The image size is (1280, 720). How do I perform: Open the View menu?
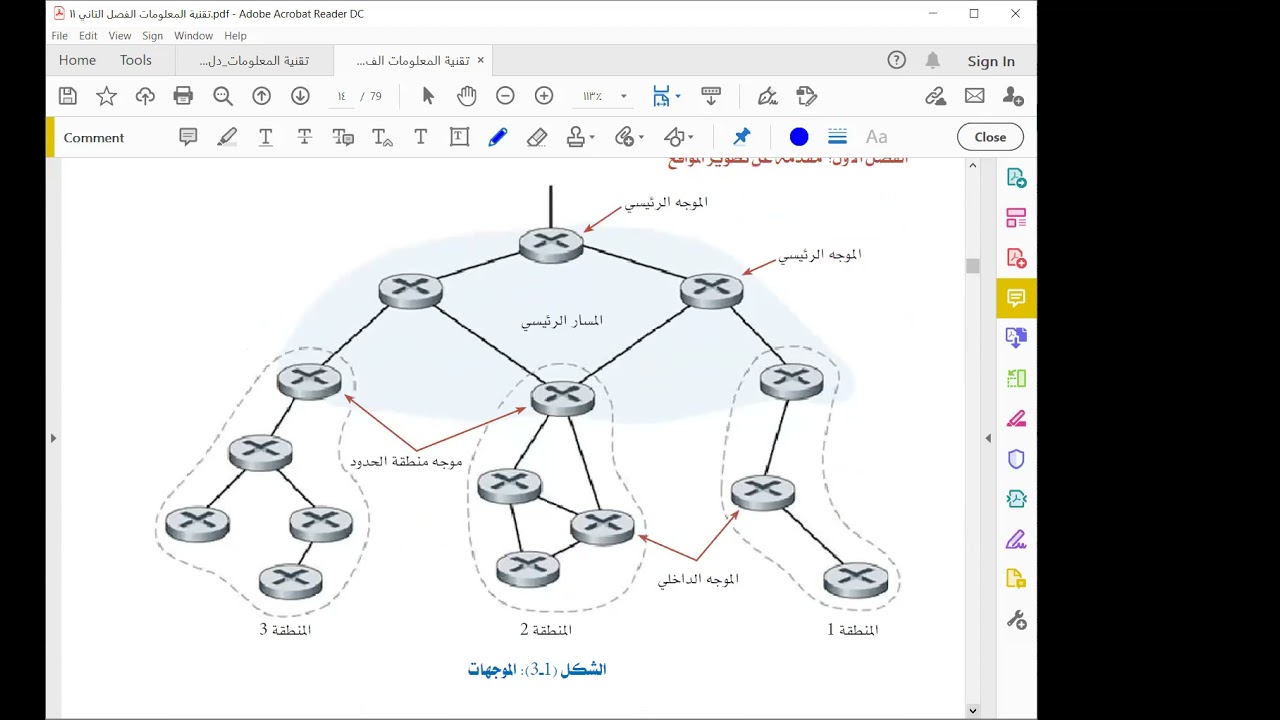[x=120, y=36]
